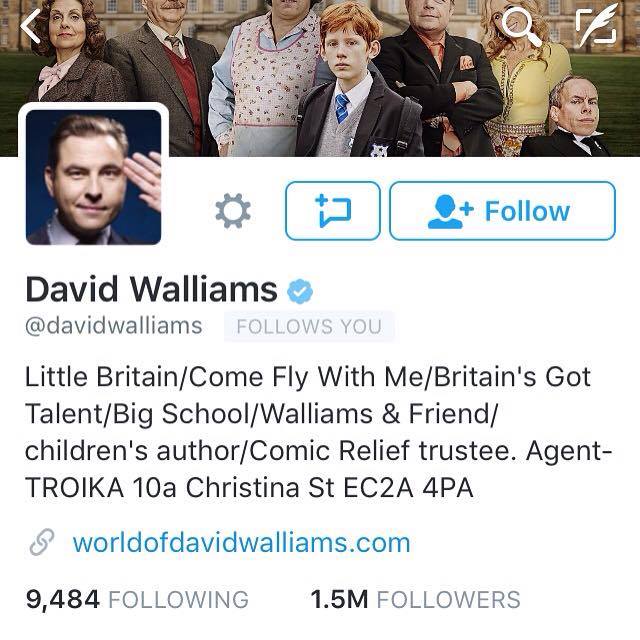The height and width of the screenshot is (640, 640).
Task: View the 1.5M Followers list
Action: (415, 599)
